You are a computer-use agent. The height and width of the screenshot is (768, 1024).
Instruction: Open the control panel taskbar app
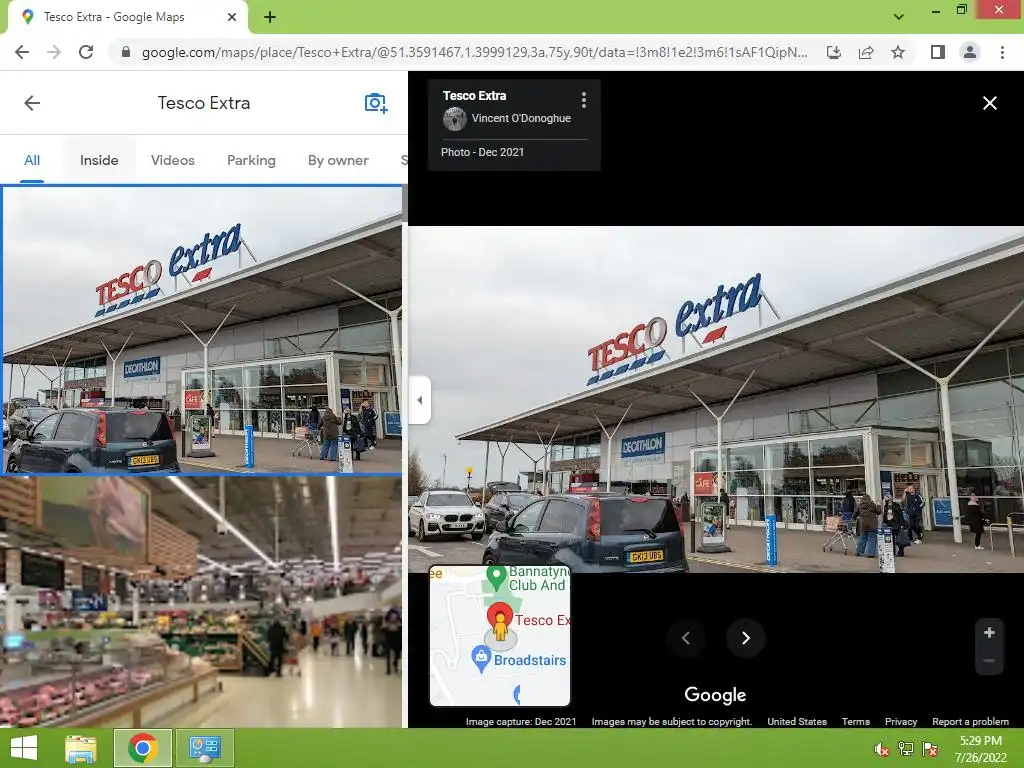[204, 748]
